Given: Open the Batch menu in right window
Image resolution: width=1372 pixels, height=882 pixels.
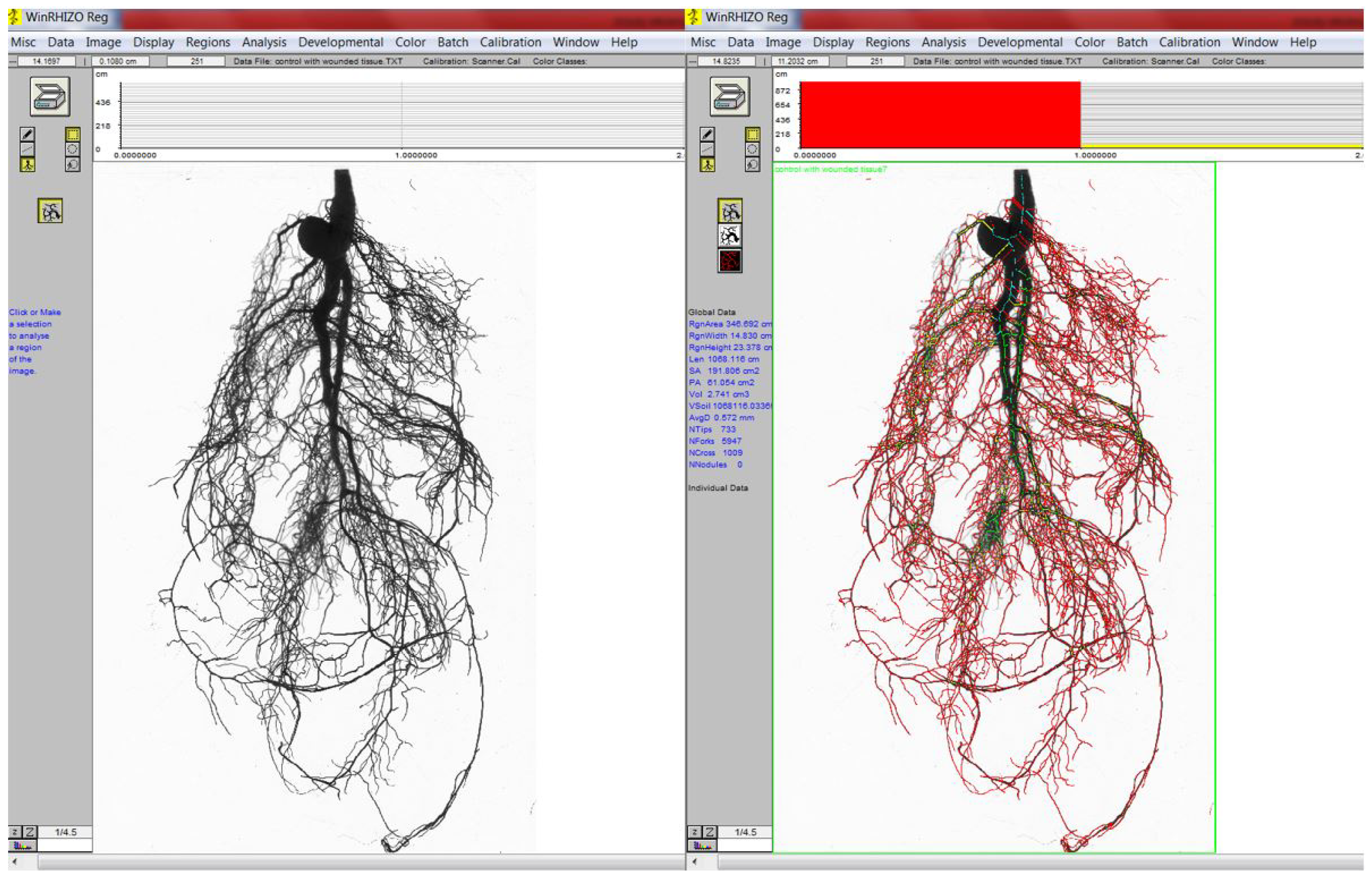Looking at the screenshot, I should click(x=1132, y=43).
